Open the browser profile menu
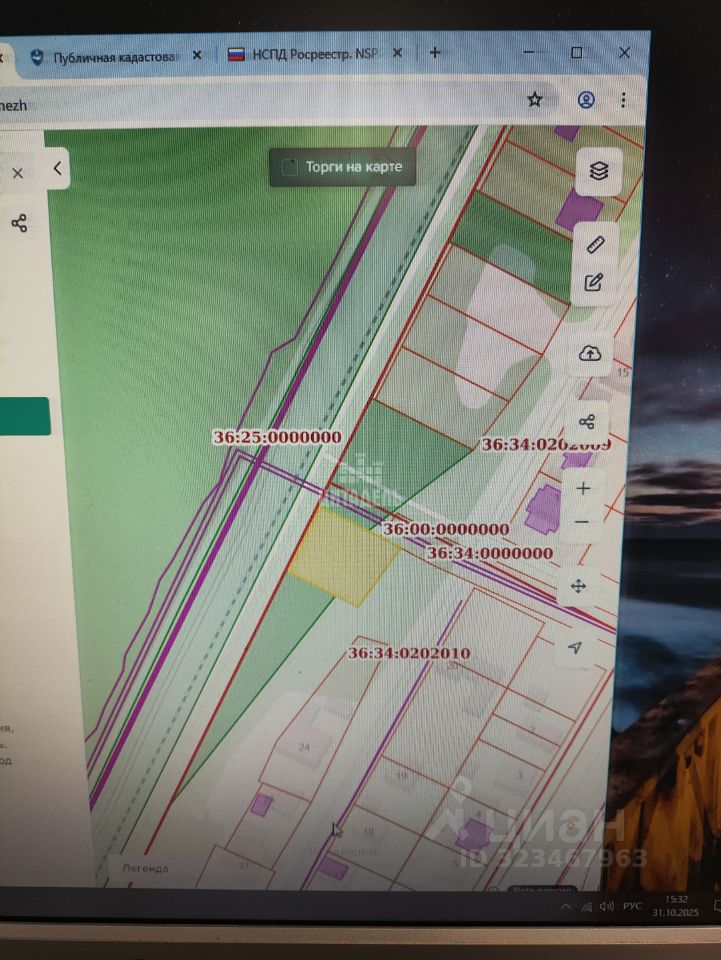This screenshot has height=960, width=721. coord(586,100)
